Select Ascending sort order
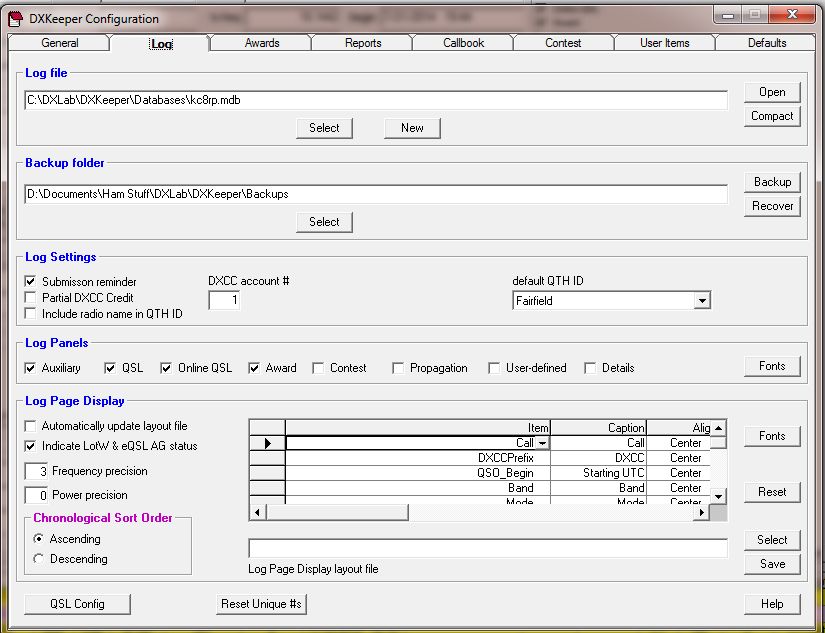 click(x=38, y=539)
